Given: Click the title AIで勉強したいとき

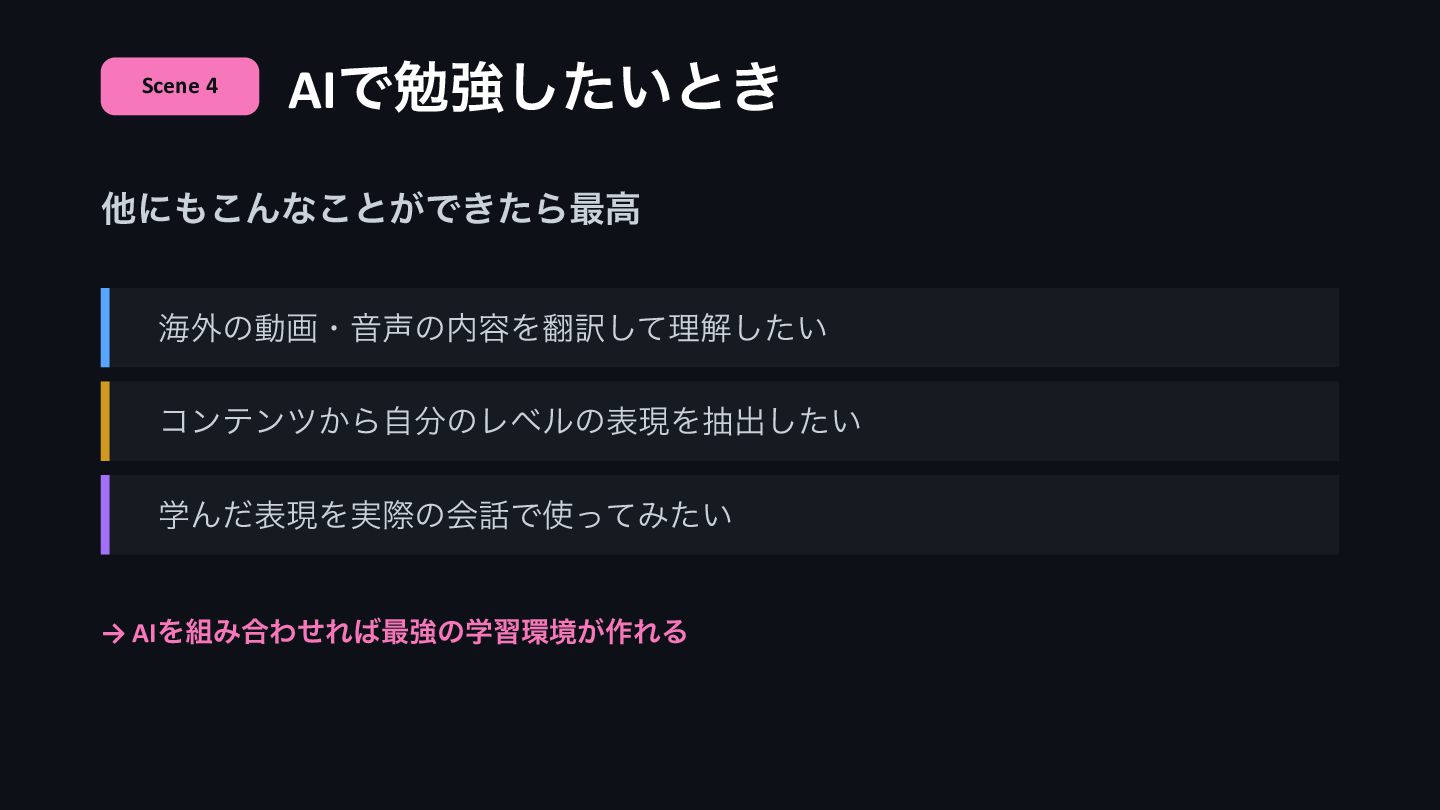Looking at the screenshot, I should pos(534,88).
